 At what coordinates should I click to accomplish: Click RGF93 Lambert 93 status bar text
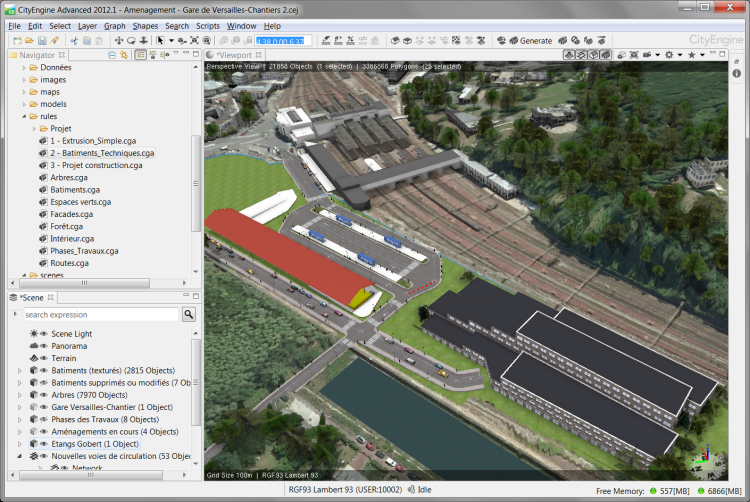click(345, 490)
